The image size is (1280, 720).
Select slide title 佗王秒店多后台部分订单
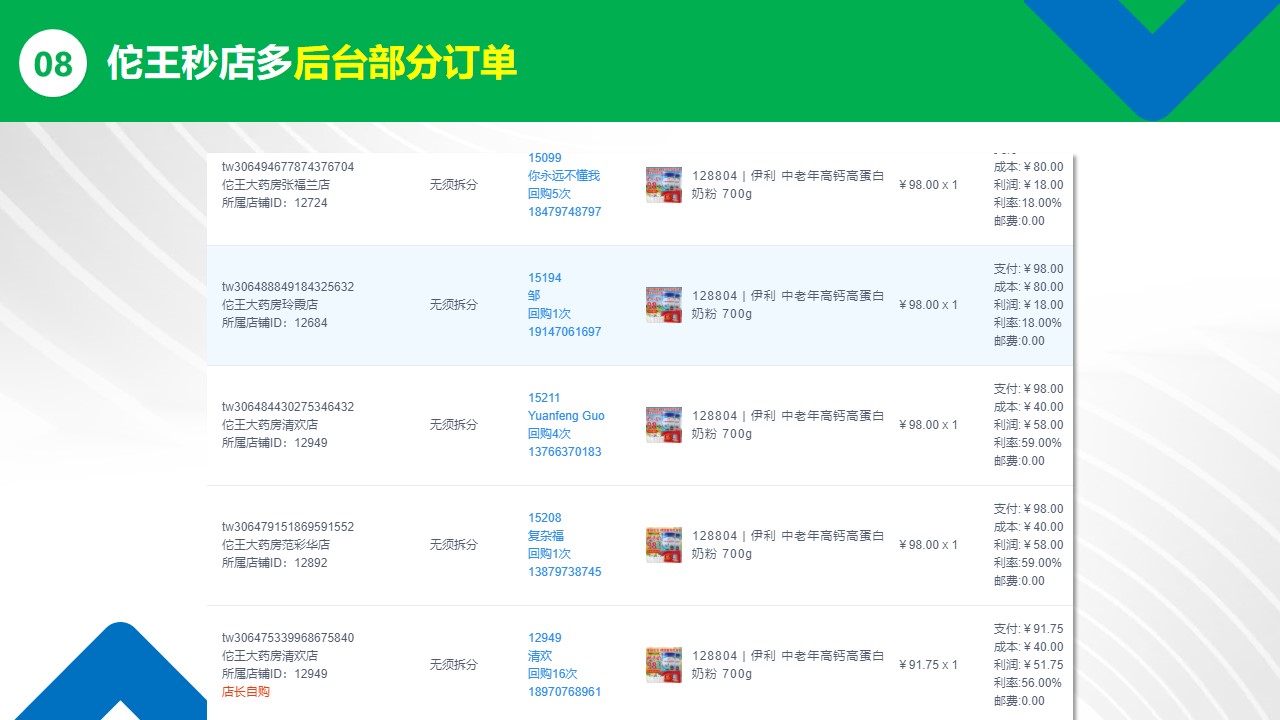click(x=312, y=63)
